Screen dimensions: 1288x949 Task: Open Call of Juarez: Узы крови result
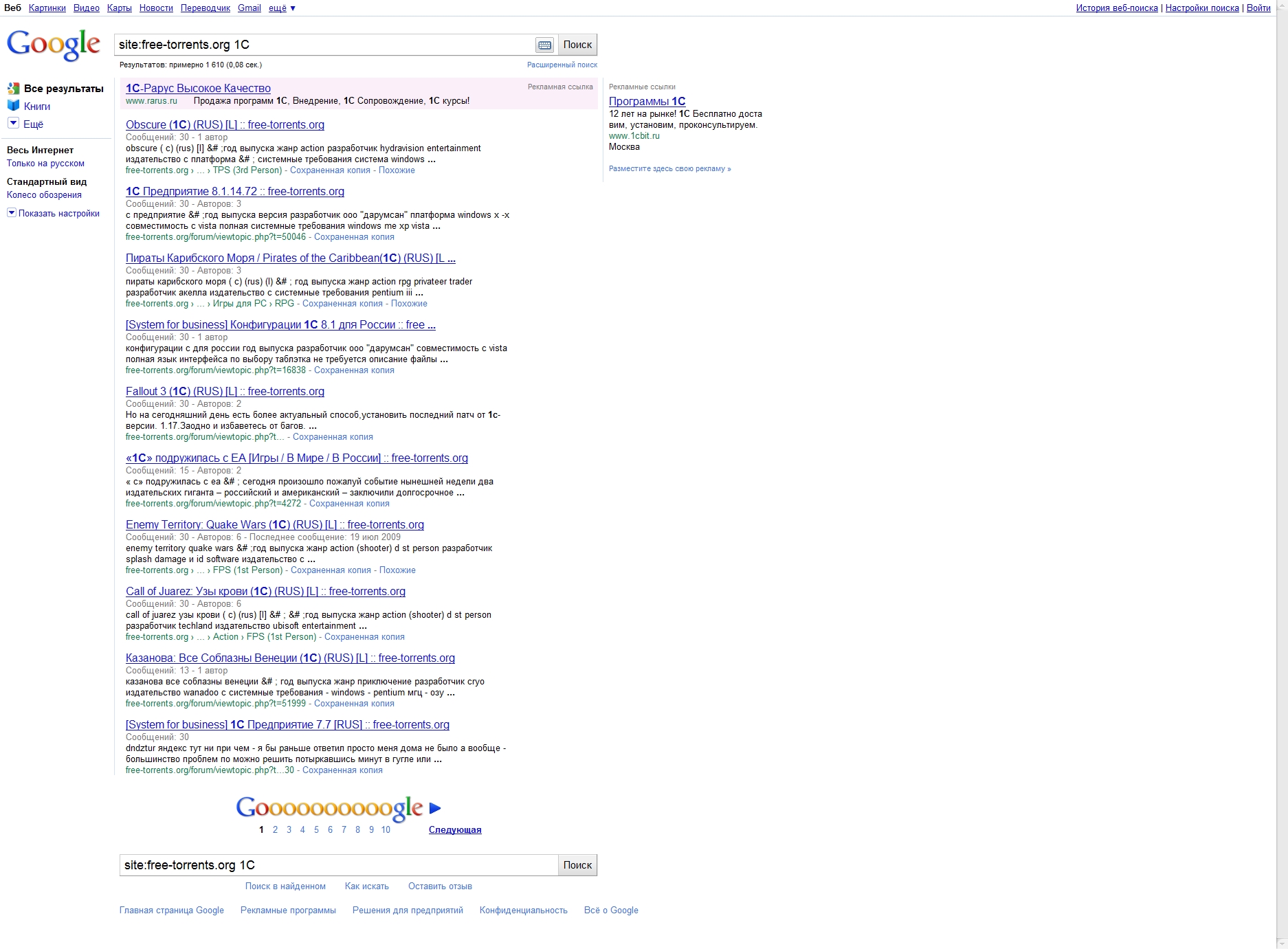[265, 591]
